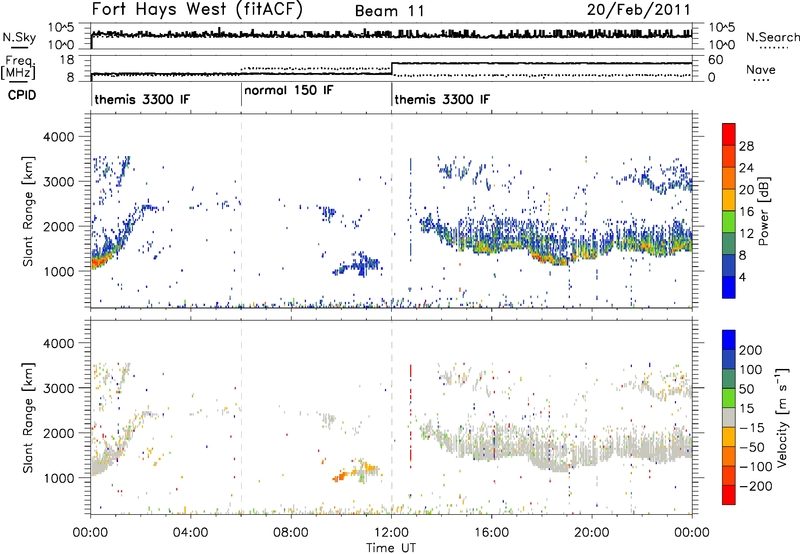Screen dimensions: 800x554
Task: Click the "CPID" row label
Action: pos(22,95)
